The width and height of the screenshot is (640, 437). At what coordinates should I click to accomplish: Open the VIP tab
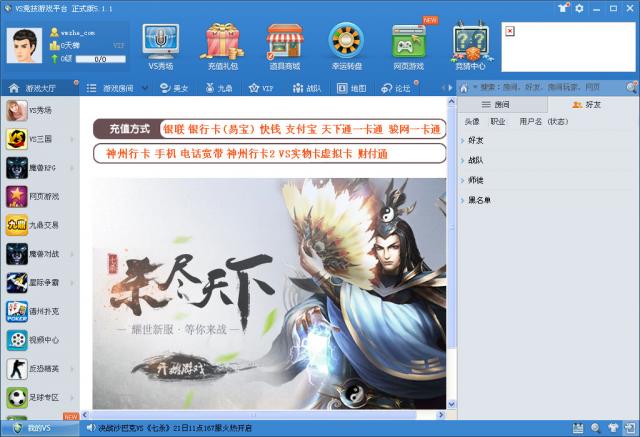[261, 88]
